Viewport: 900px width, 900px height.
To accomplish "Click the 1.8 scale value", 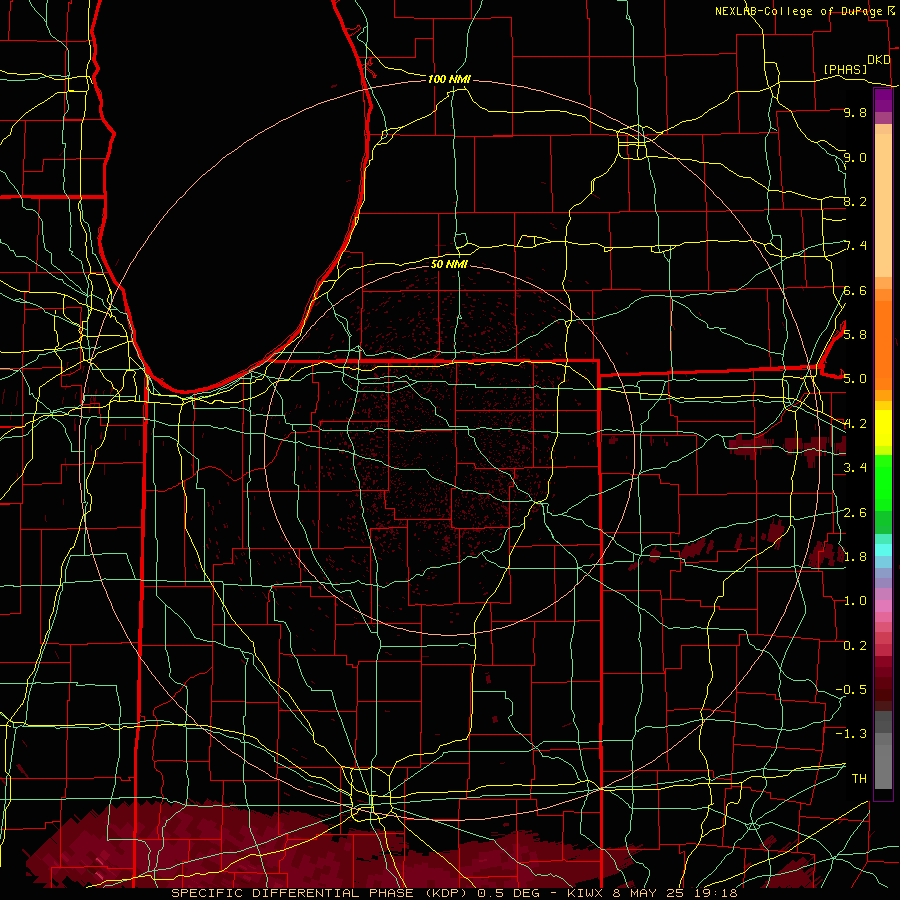I will [855, 557].
